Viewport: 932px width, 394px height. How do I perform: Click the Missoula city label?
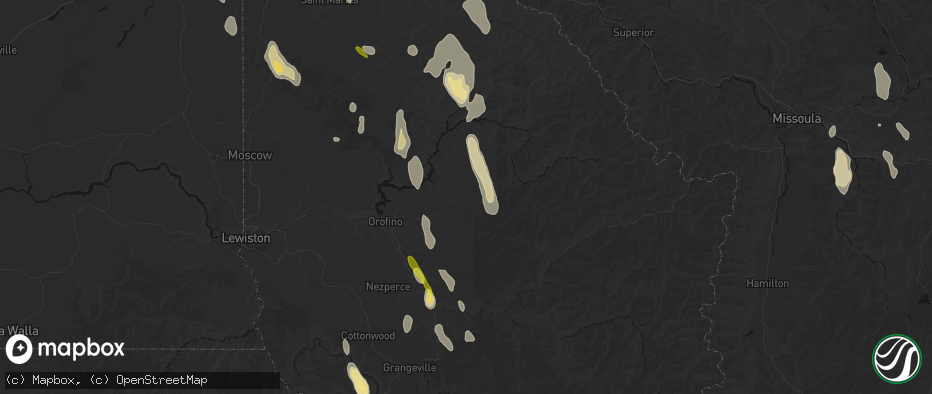(x=797, y=119)
